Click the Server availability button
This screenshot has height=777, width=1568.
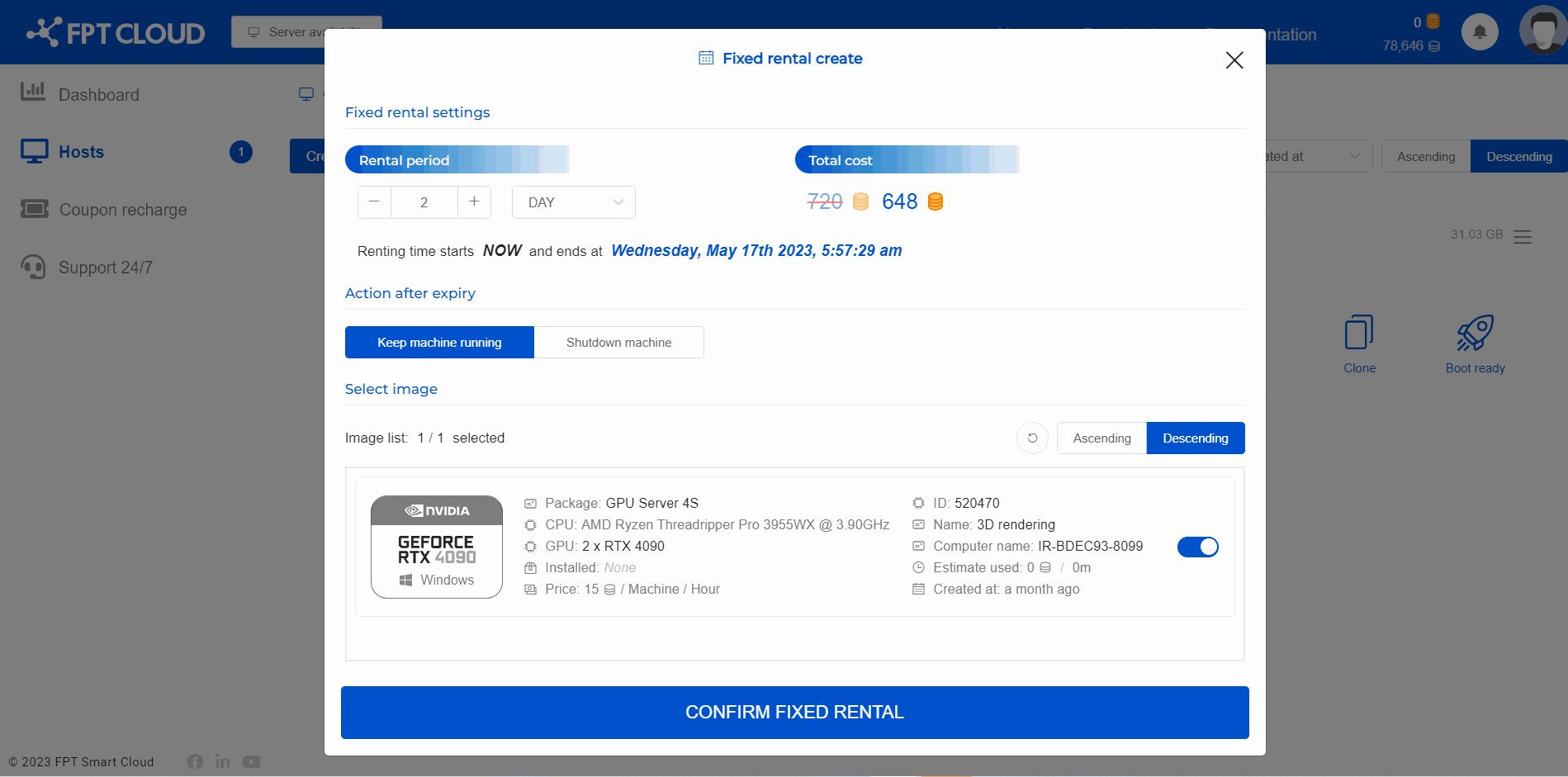tap(306, 32)
